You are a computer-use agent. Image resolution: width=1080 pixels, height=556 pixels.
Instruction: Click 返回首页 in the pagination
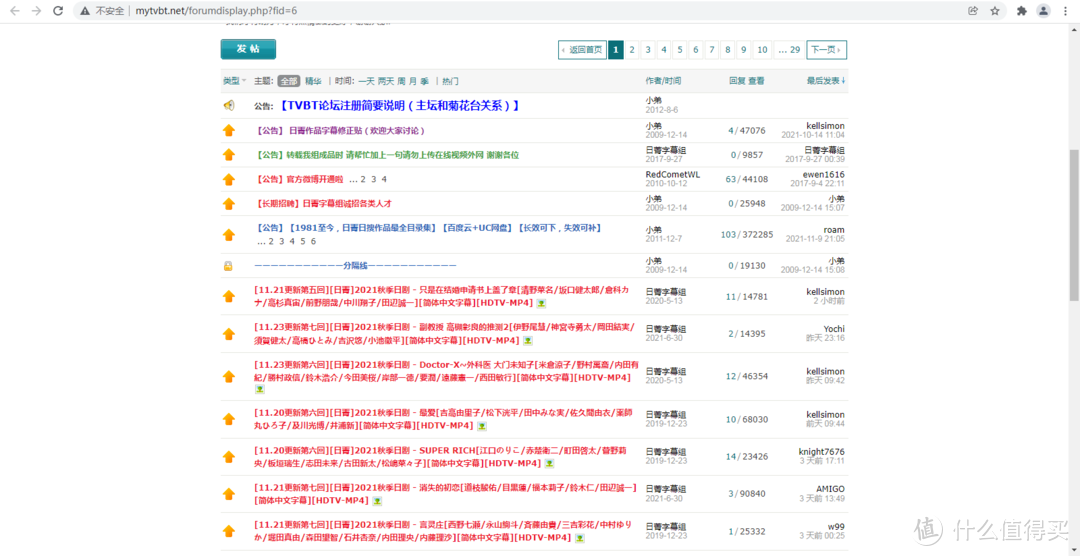(582, 50)
